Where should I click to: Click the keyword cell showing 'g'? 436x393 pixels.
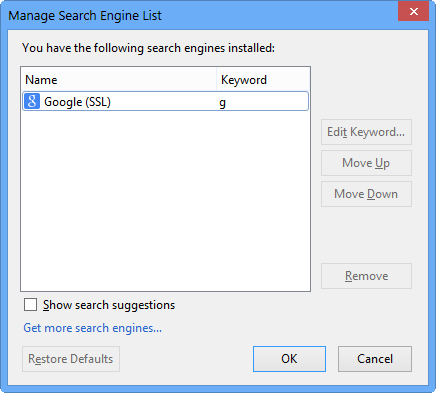pyautogui.click(x=223, y=102)
